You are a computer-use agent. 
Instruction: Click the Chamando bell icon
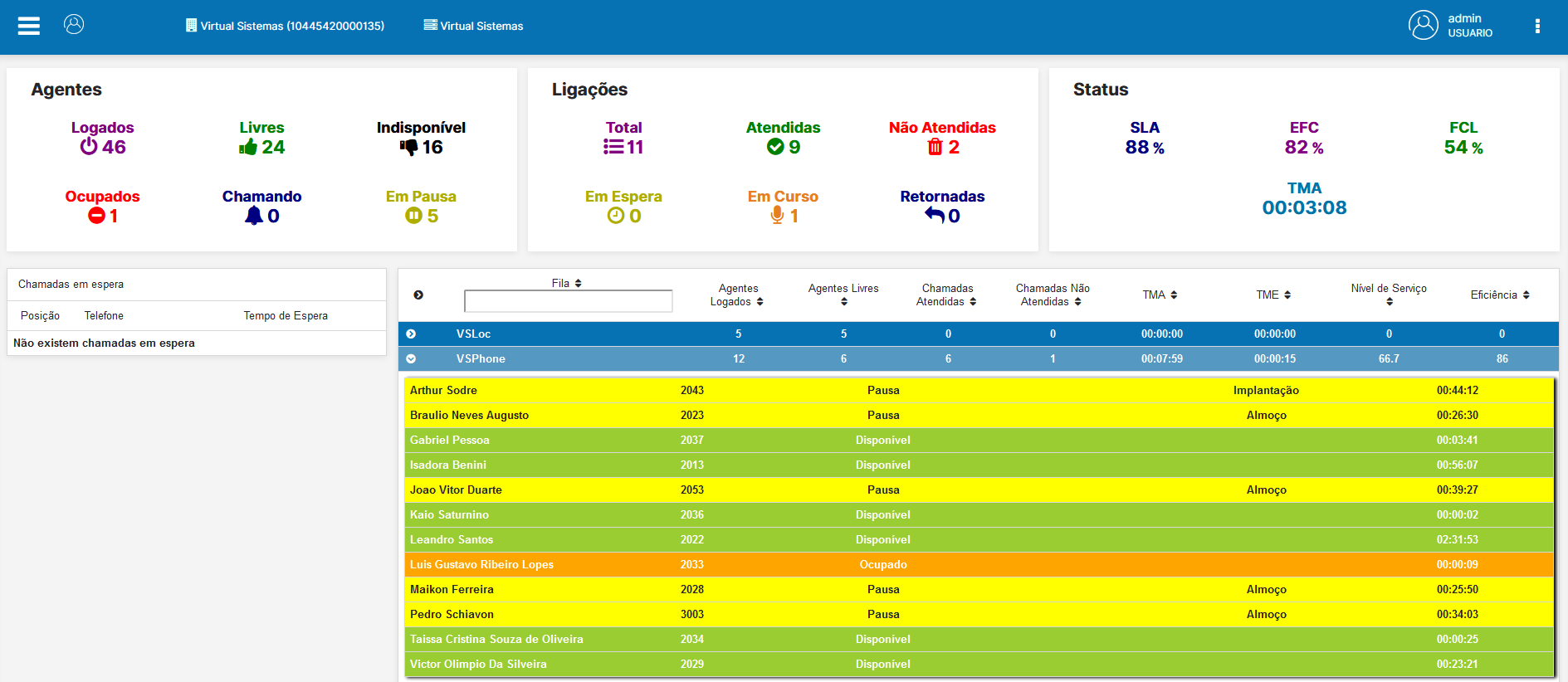pyautogui.click(x=254, y=216)
